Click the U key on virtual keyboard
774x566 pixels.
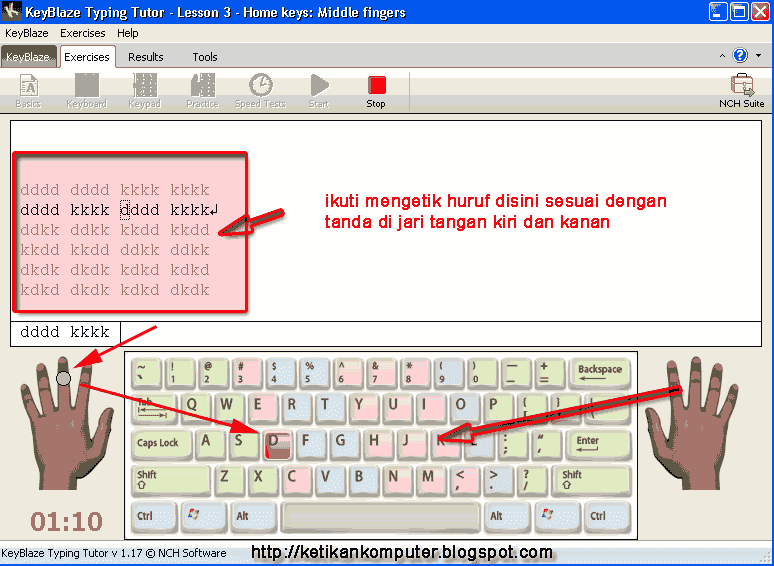click(x=396, y=408)
